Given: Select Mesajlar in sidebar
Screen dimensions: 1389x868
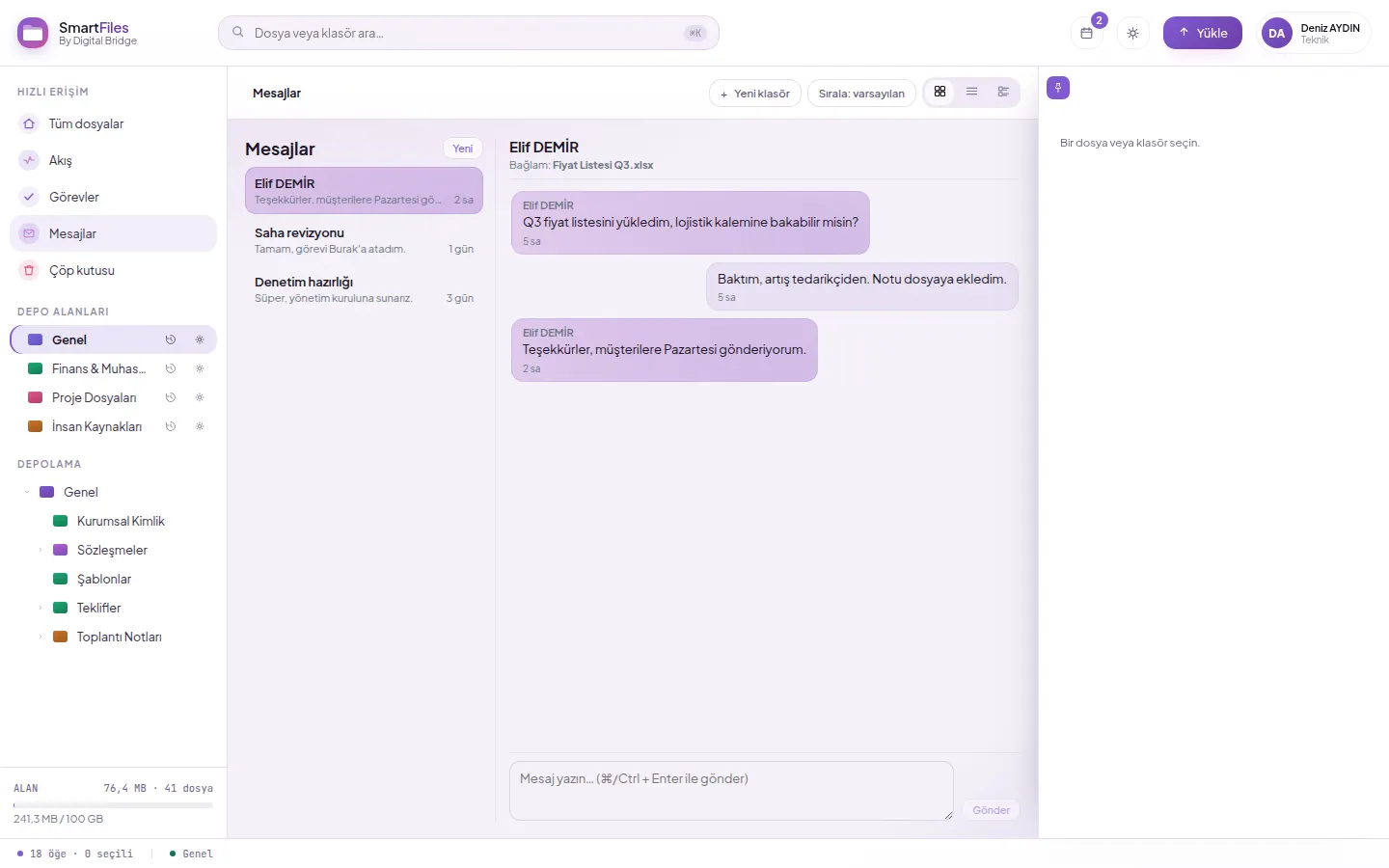Looking at the screenshot, I should click(113, 233).
